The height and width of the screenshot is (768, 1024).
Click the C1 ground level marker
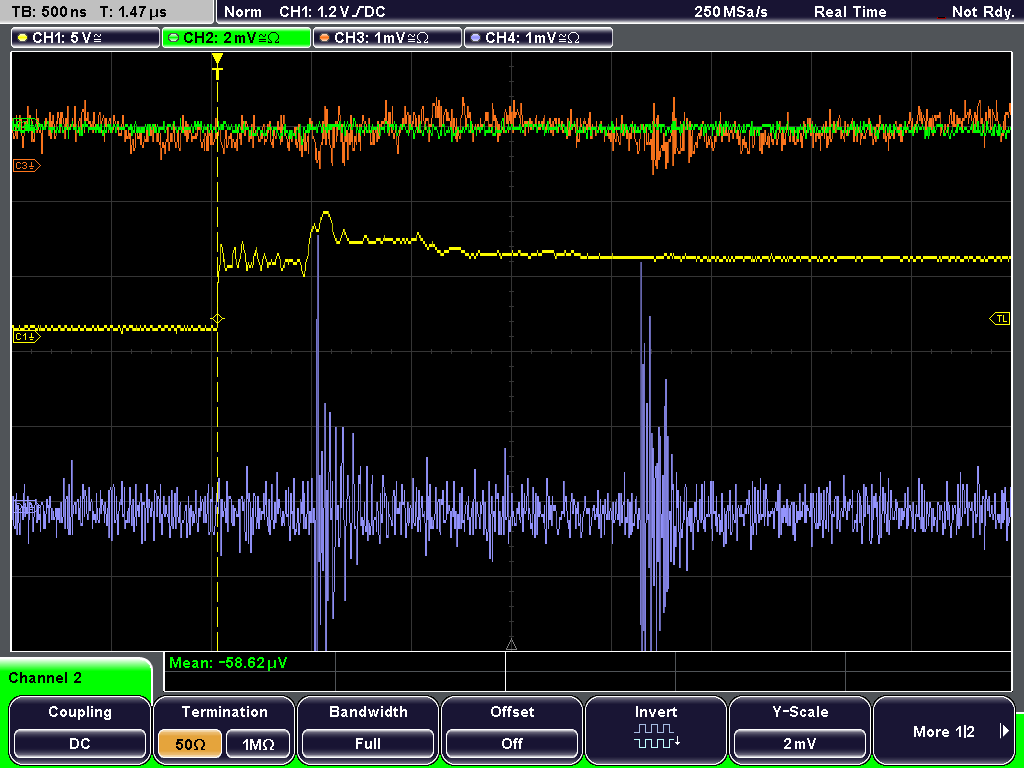pyautogui.click(x=27, y=336)
